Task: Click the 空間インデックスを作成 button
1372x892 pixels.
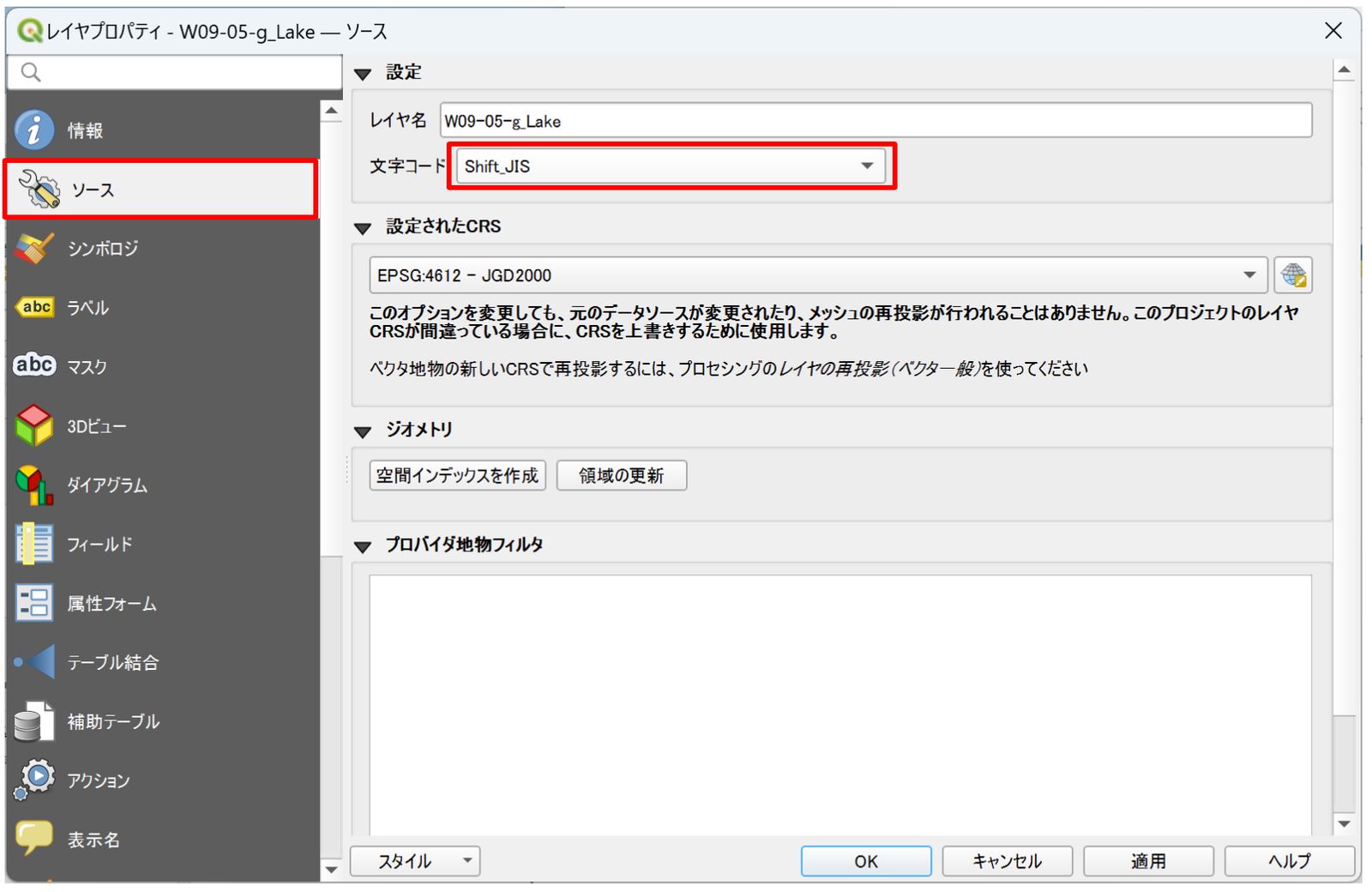Action: [458, 475]
